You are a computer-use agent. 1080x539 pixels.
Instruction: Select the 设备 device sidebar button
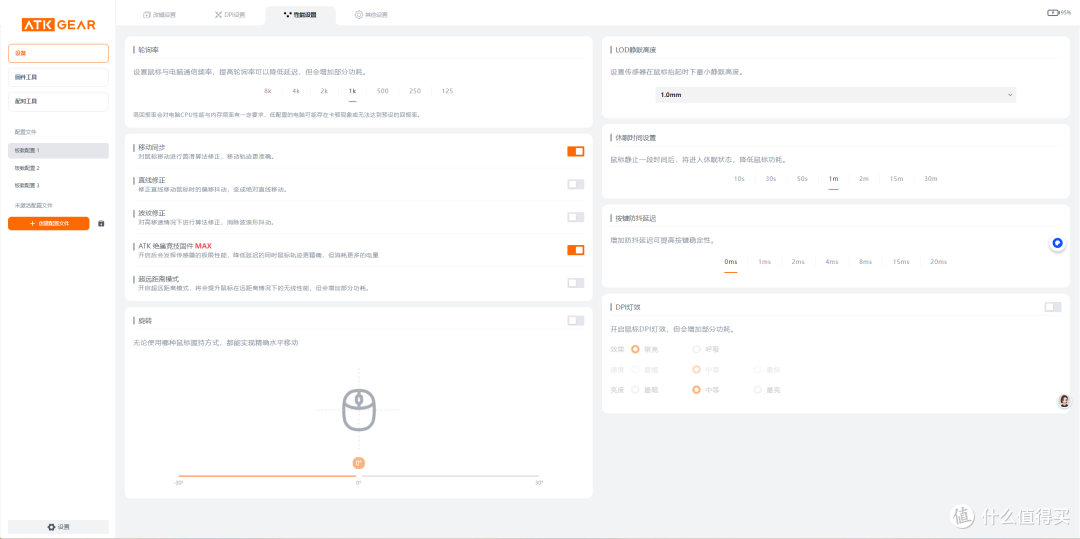59,53
